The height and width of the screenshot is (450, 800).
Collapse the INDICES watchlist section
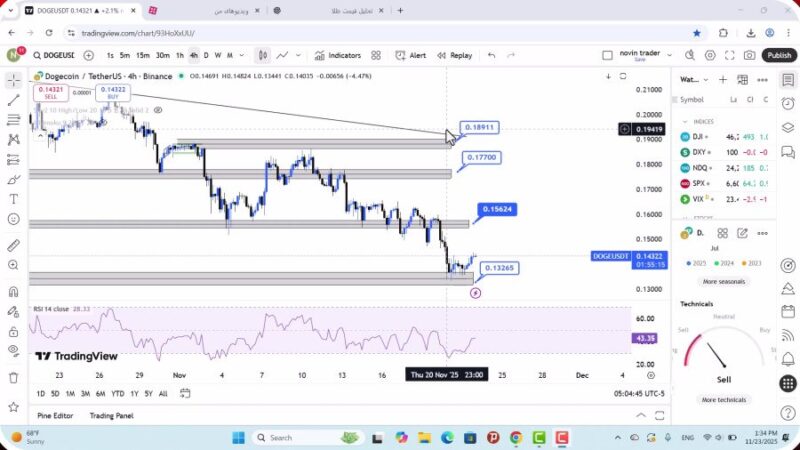[x=685, y=121]
